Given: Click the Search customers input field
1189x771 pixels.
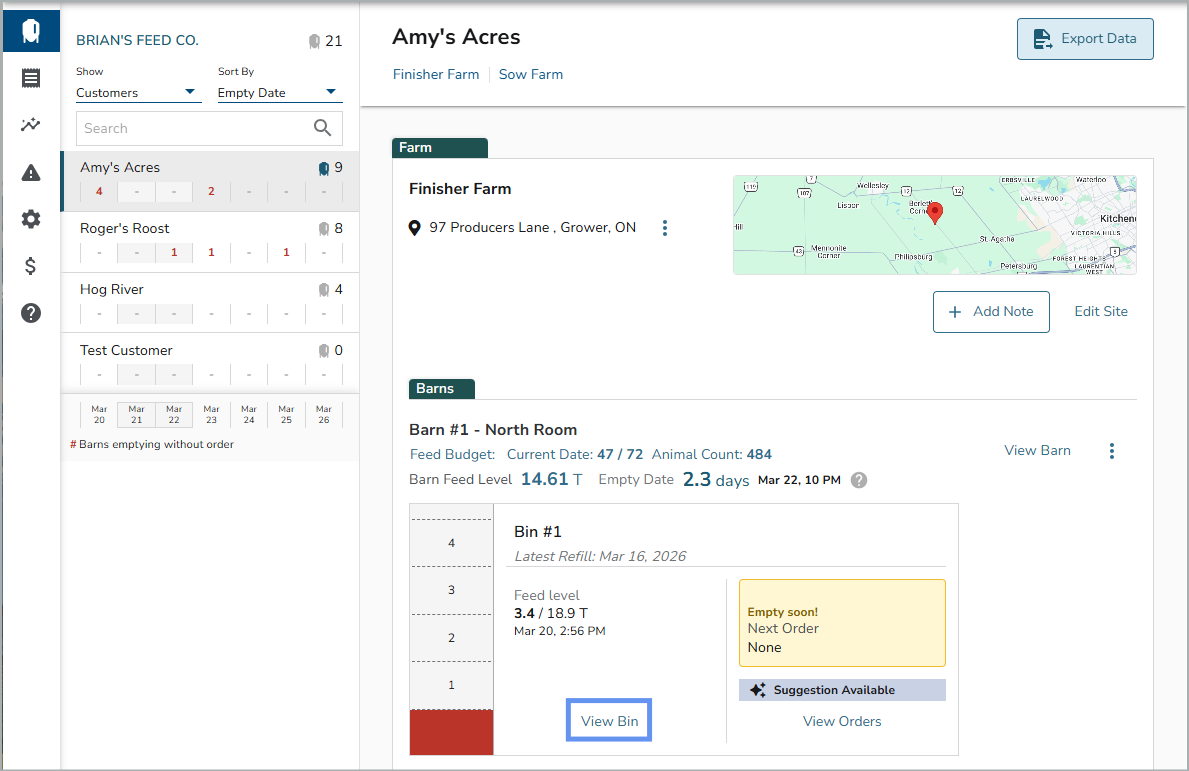Looking at the screenshot, I should coord(195,128).
